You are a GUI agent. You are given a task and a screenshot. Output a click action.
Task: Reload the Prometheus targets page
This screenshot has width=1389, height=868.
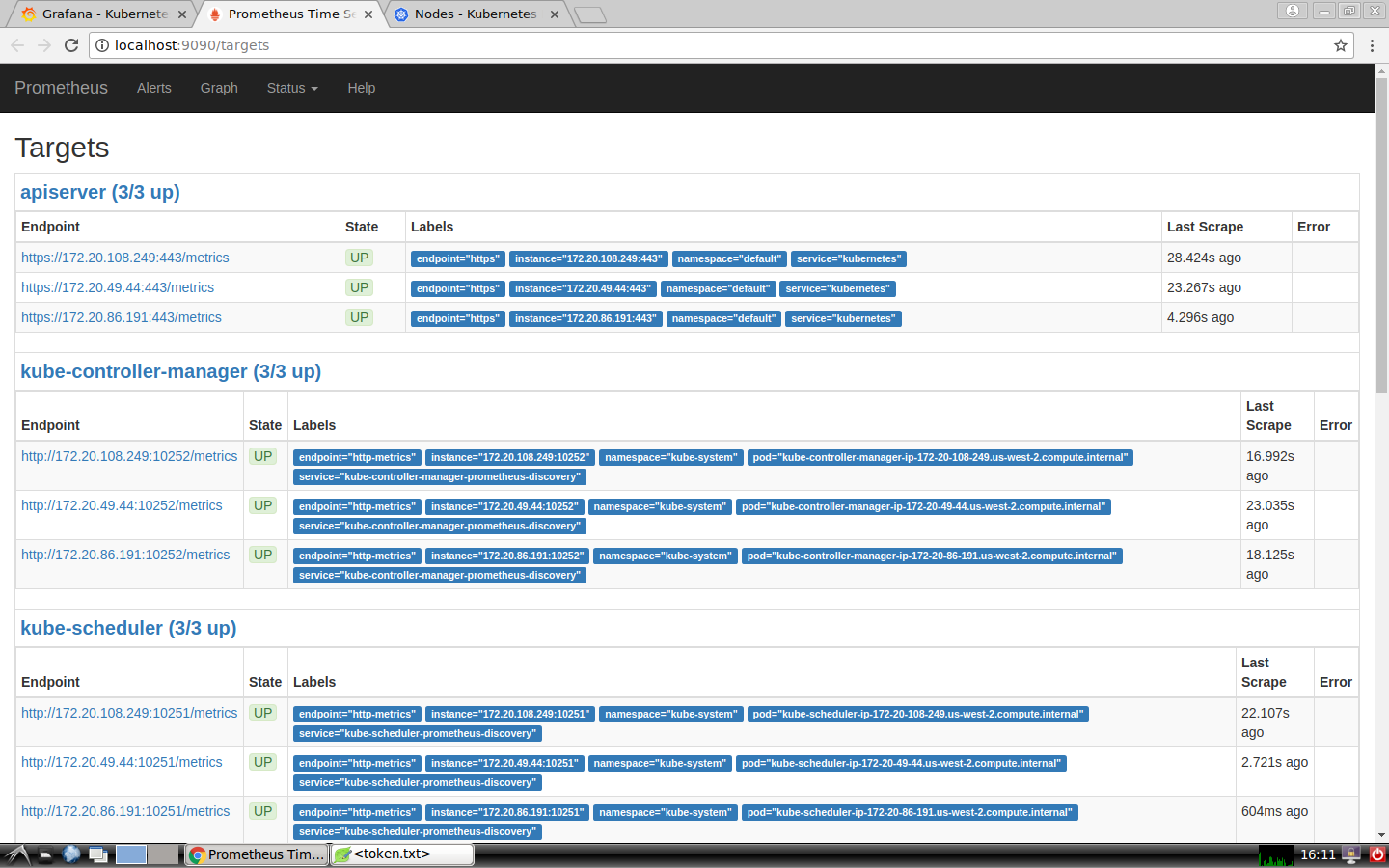[x=71, y=45]
